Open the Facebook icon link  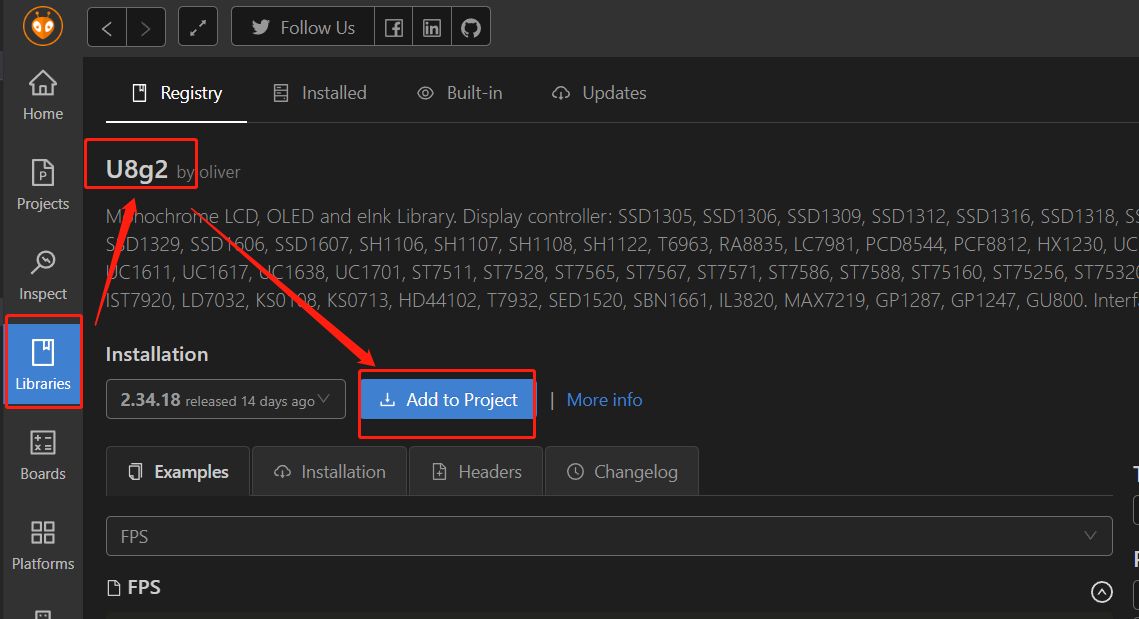pyautogui.click(x=394, y=28)
